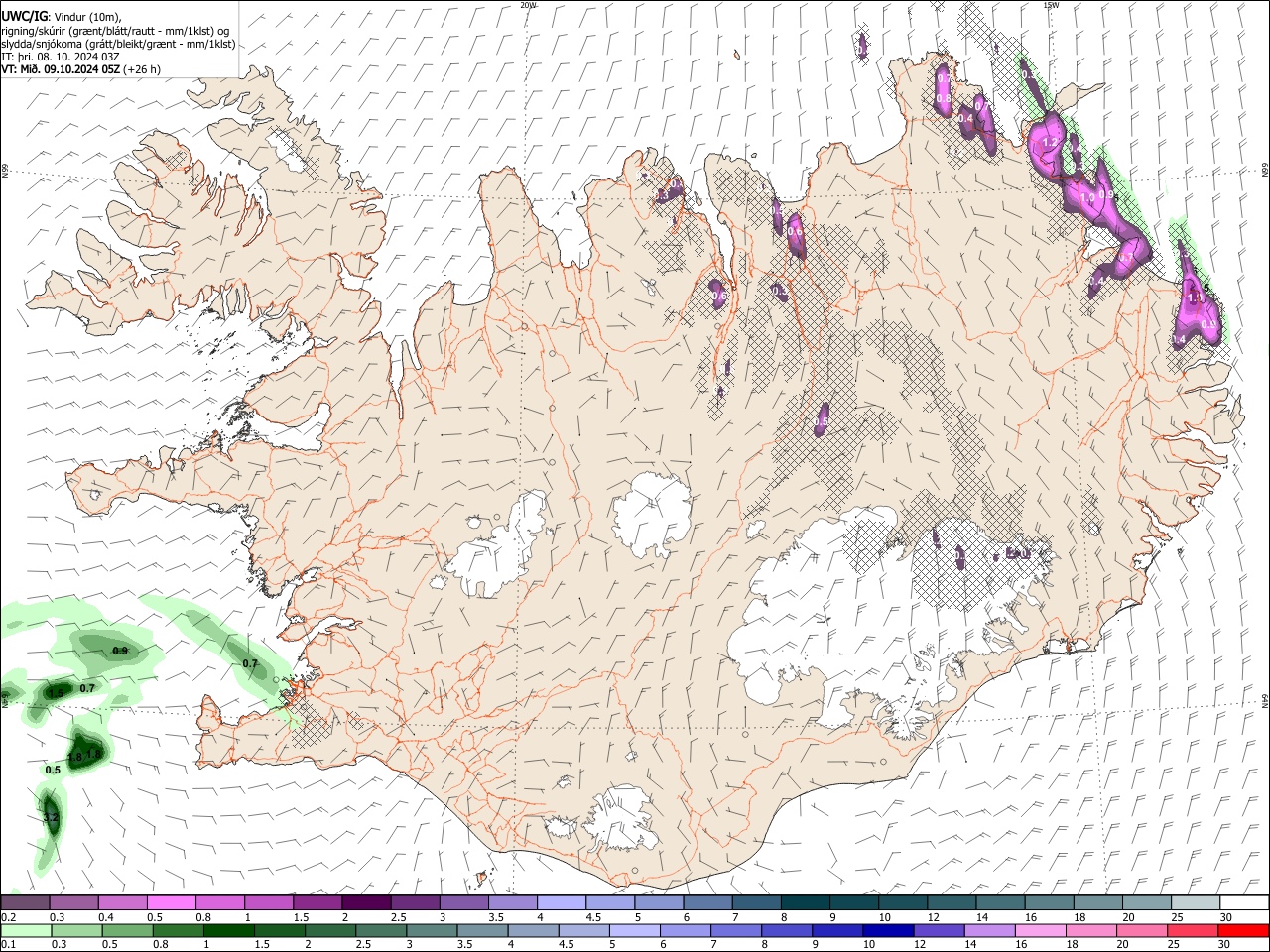This screenshot has width=1270, height=952.
Task: Click the bright red swatch in the lower legend row
Action: 1244,931
